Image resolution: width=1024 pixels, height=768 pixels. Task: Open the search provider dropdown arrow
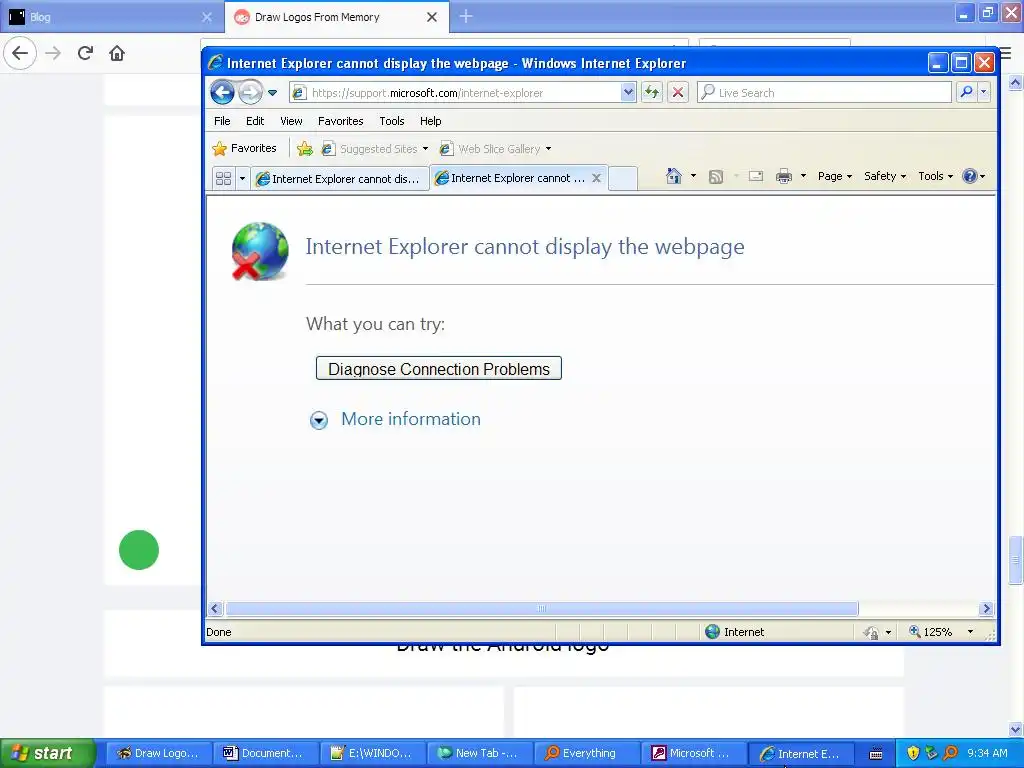[x=984, y=93]
